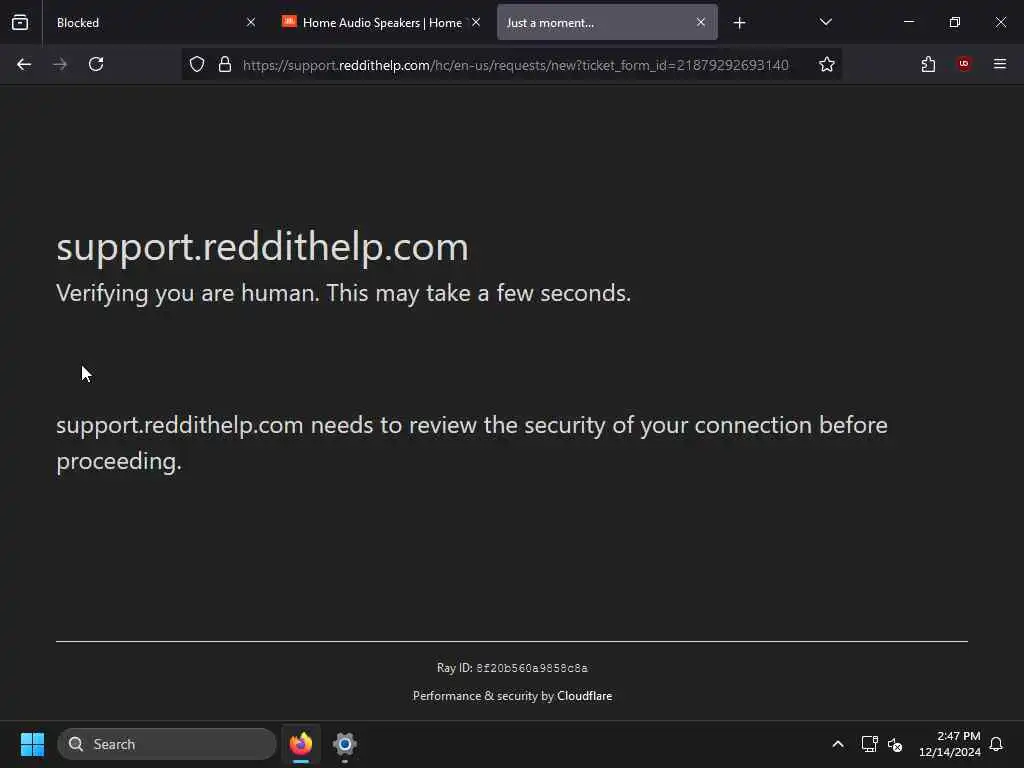
Task: View site security lock information
Action: pos(225,64)
